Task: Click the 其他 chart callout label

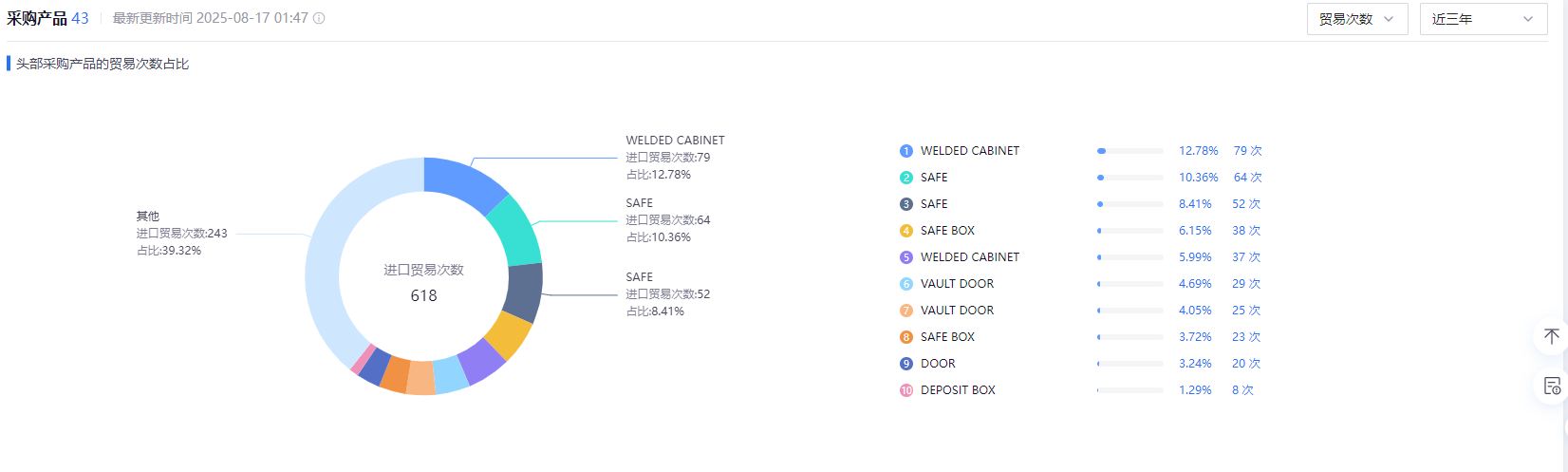Action: 148,217
